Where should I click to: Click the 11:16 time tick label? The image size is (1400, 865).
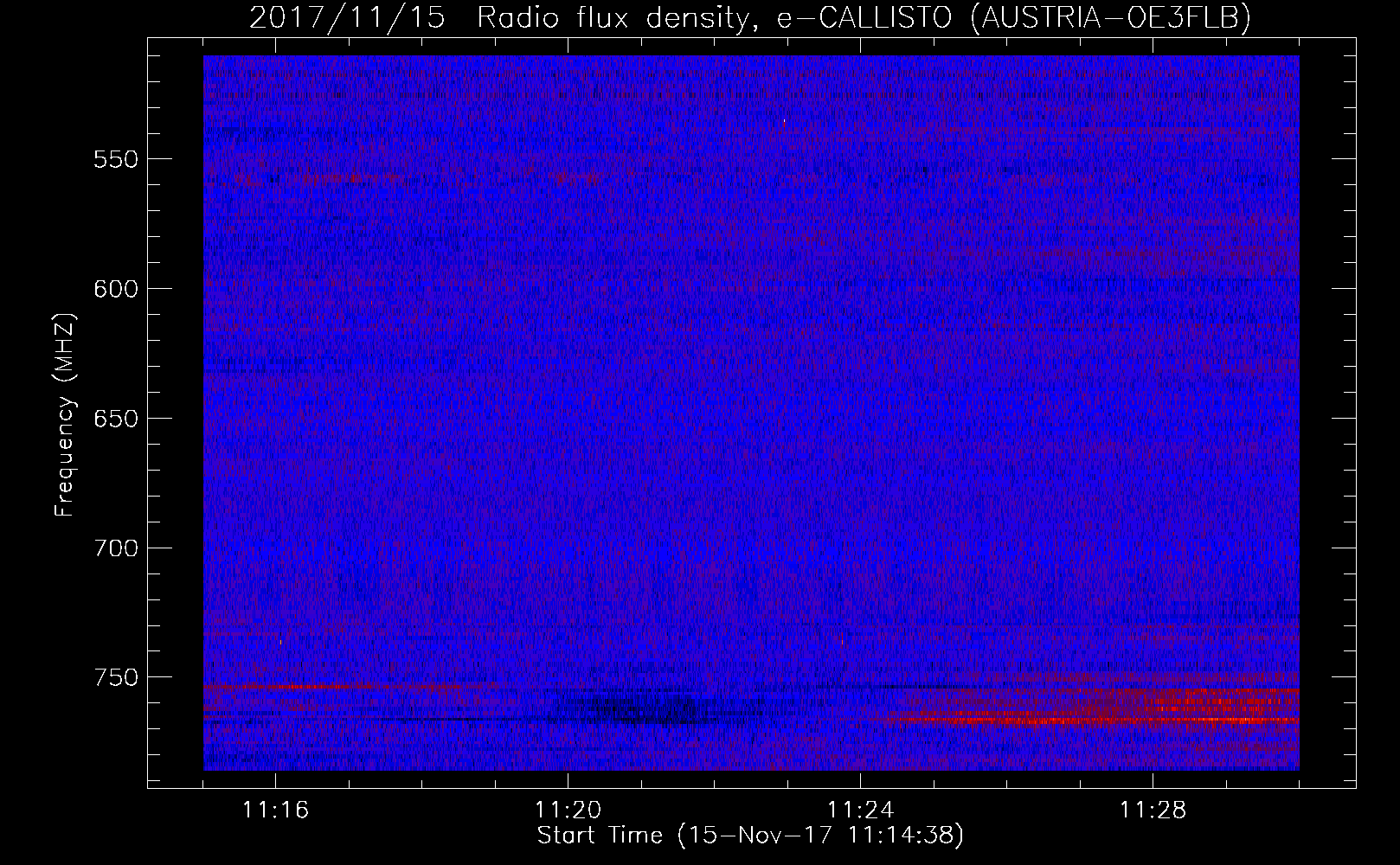point(276,811)
